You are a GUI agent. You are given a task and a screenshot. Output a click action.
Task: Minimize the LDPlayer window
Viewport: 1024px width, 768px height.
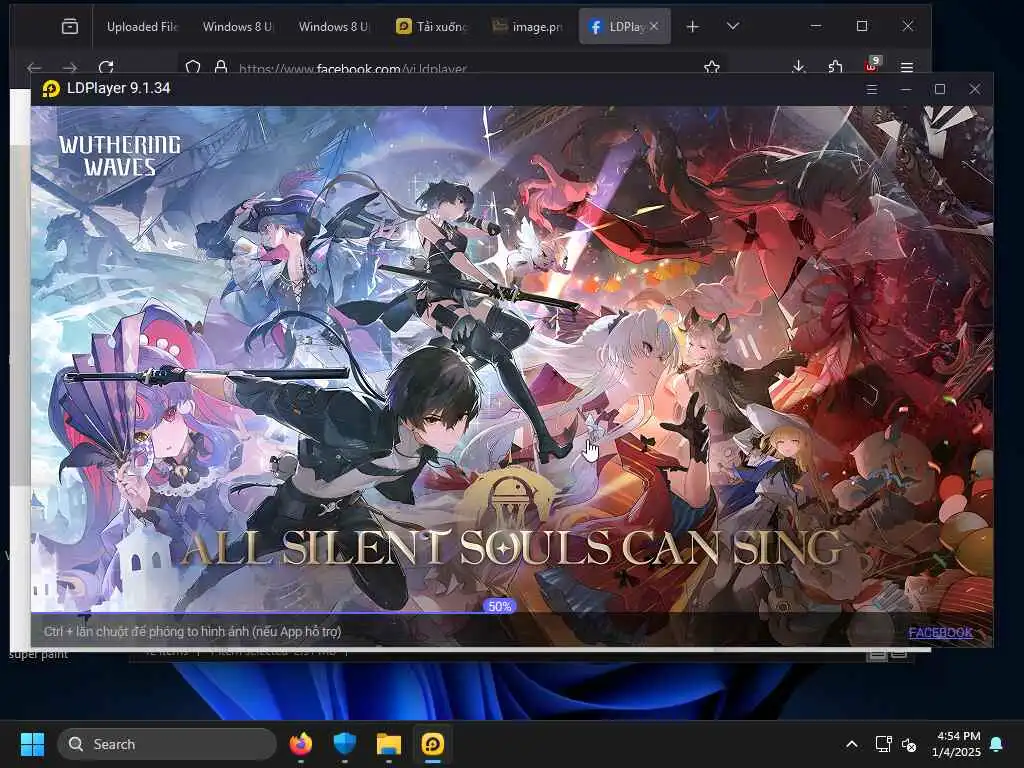pos(906,89)
